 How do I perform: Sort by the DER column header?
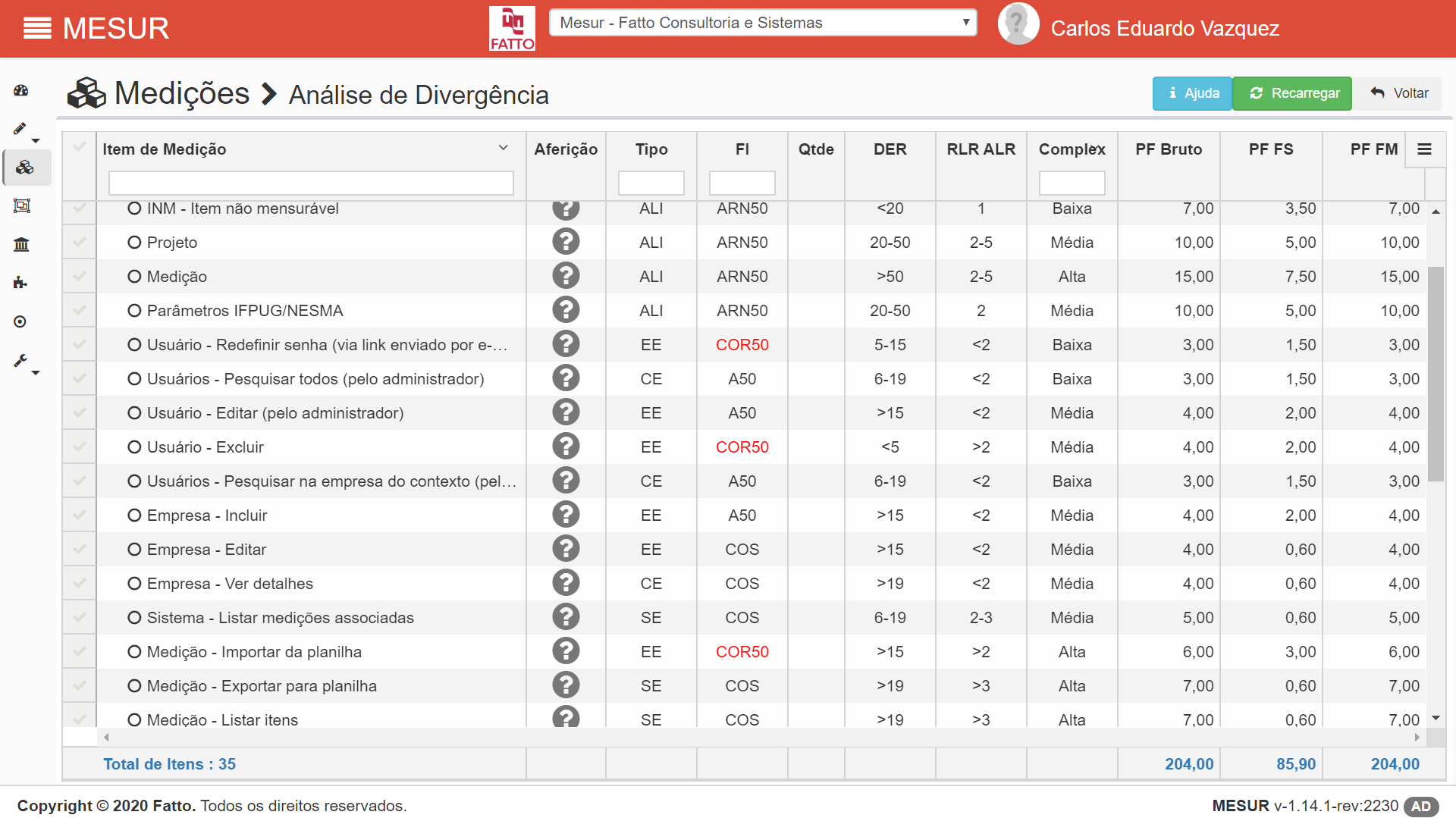tap(890, 149)
